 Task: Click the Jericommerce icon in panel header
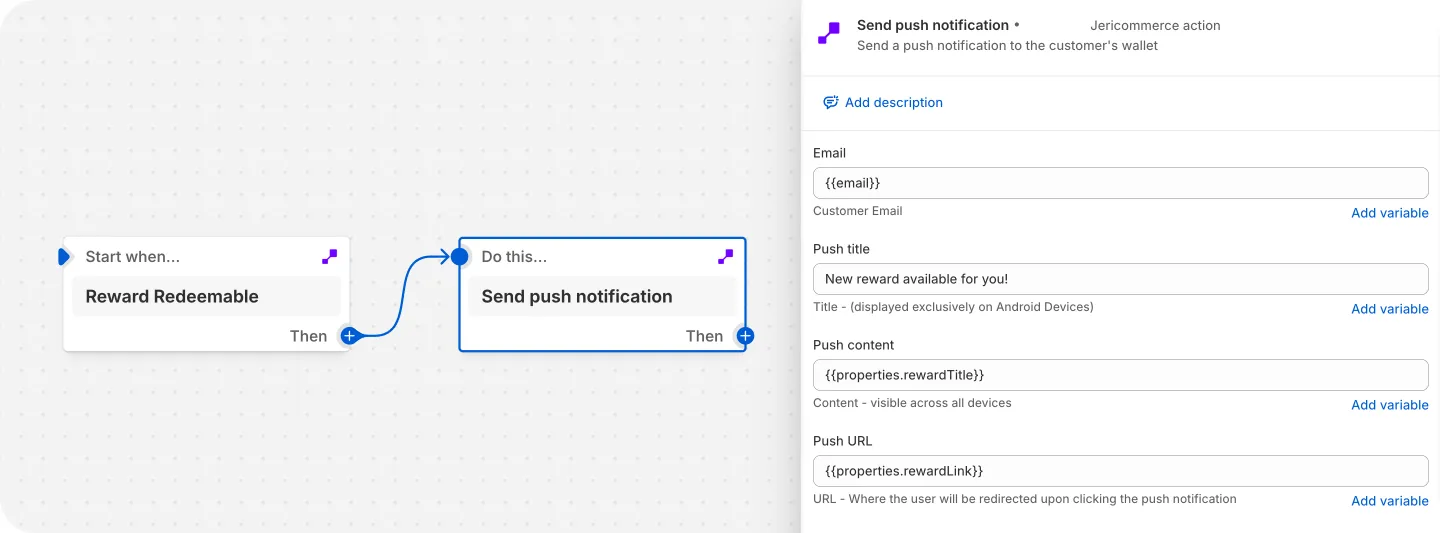click(x=829, y=33)
